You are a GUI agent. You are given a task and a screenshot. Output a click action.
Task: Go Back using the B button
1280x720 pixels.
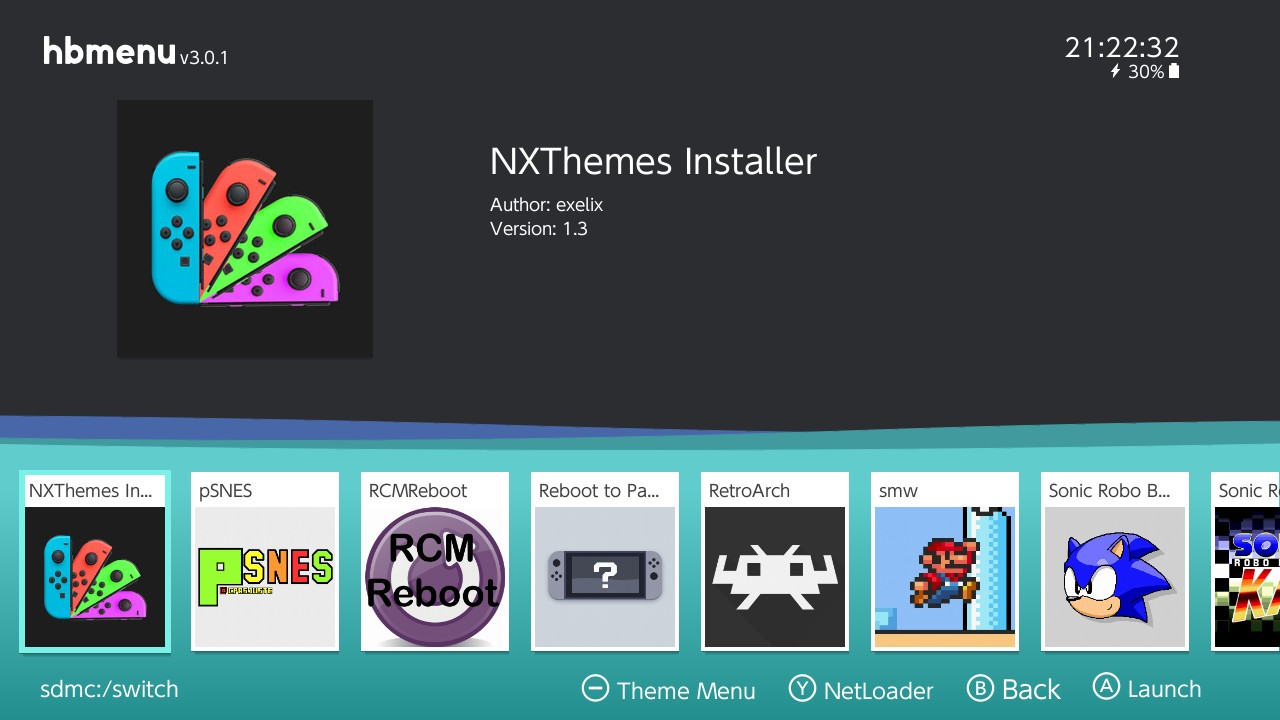pyautogui.click(x=1014, y=690)
